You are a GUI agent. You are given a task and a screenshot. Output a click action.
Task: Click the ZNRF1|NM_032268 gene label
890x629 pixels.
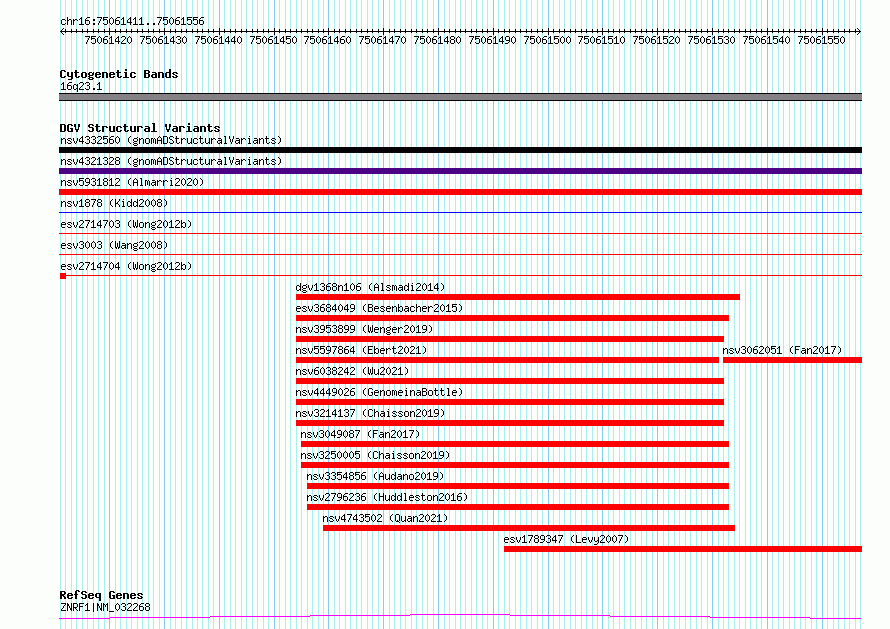(105, 607)
